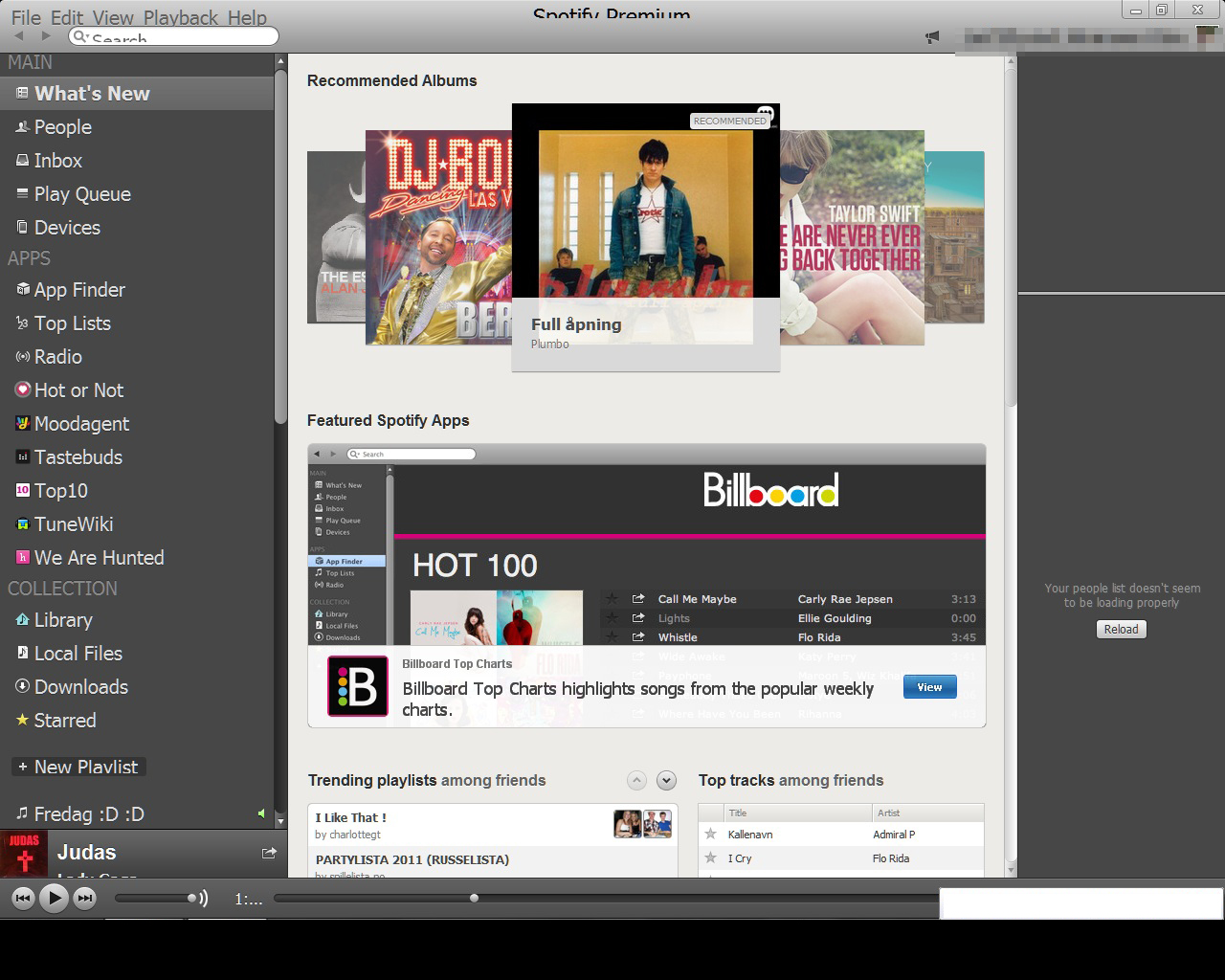Click the New Playlist button
This screenshot has height=980, width=1225.
click(78, 767)
